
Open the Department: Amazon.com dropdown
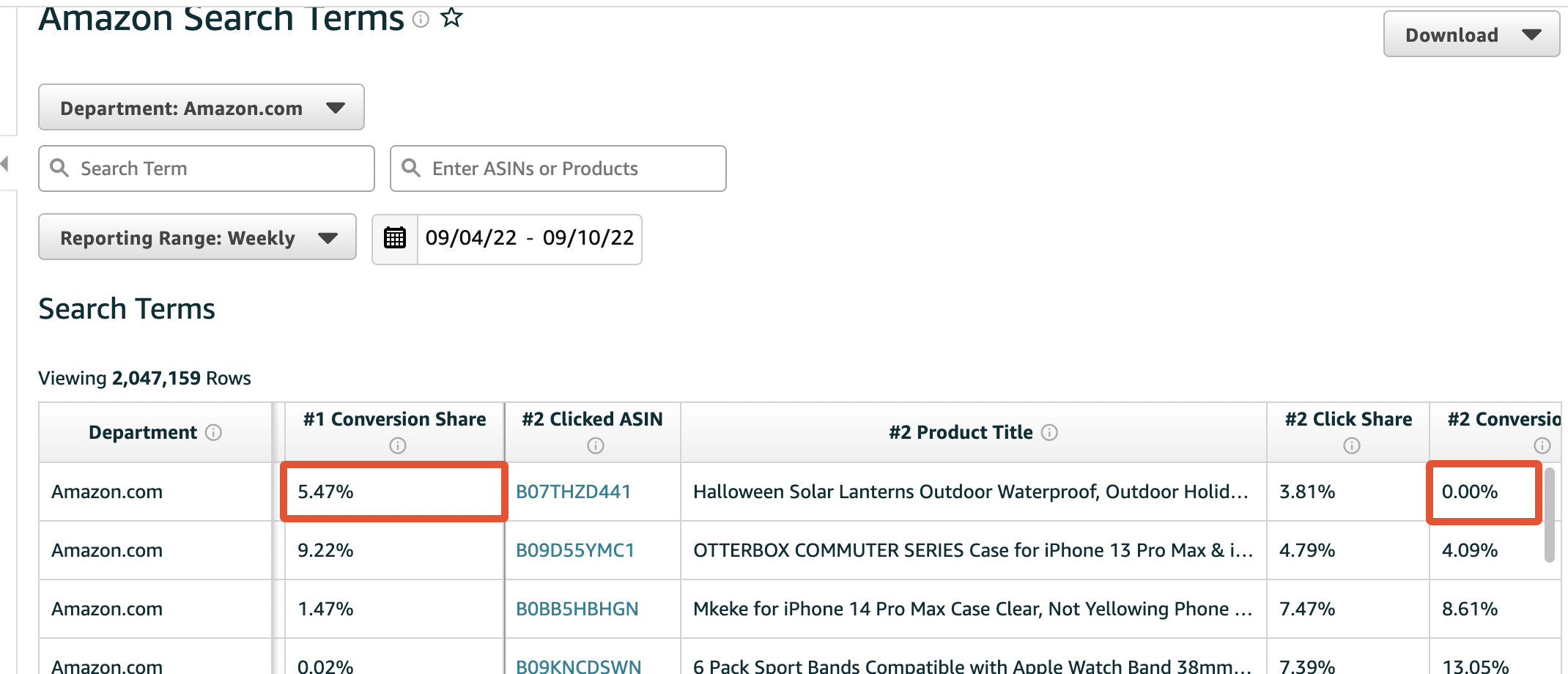(x=201, y=108)
